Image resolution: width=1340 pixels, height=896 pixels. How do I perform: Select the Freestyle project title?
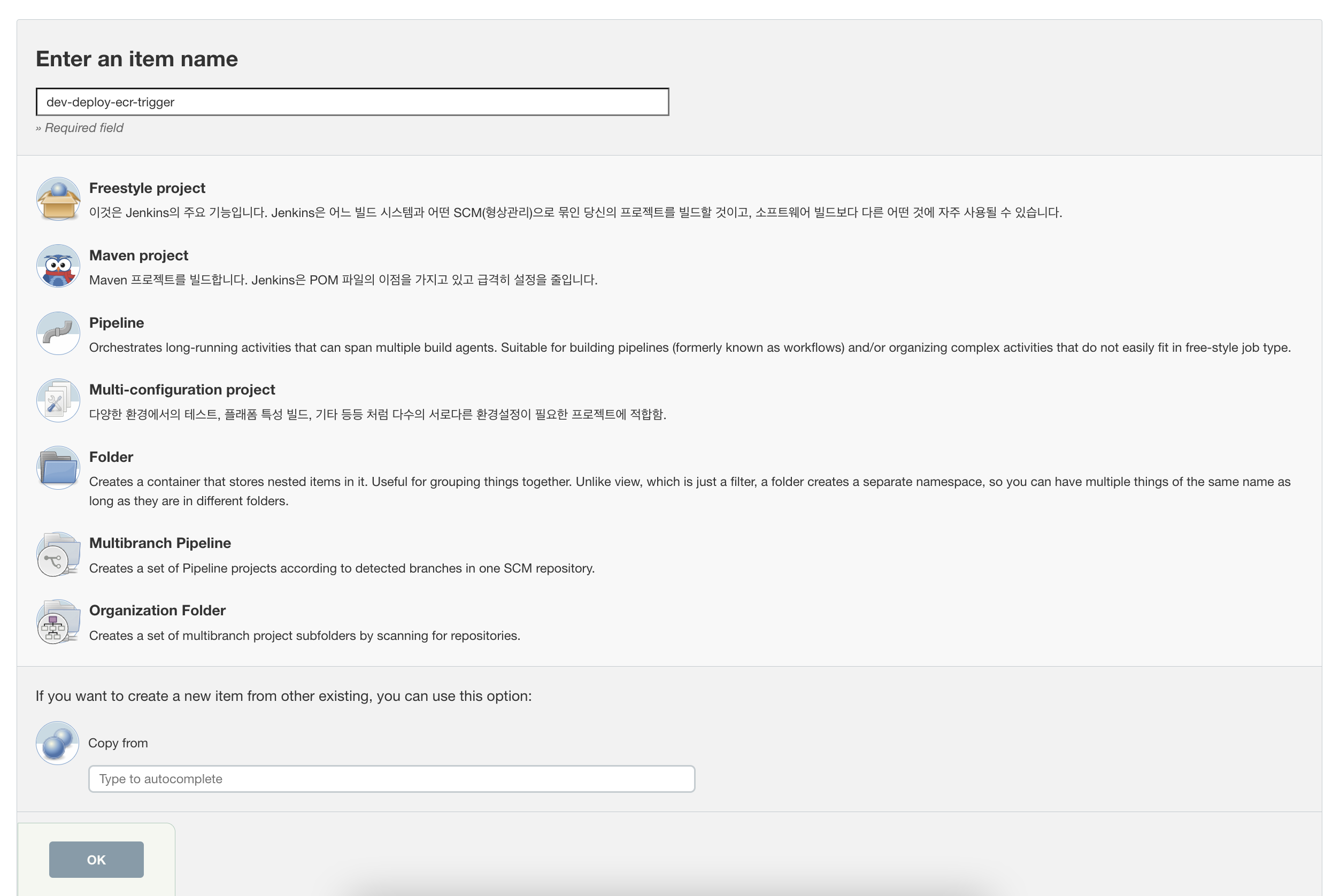(147, 188)
